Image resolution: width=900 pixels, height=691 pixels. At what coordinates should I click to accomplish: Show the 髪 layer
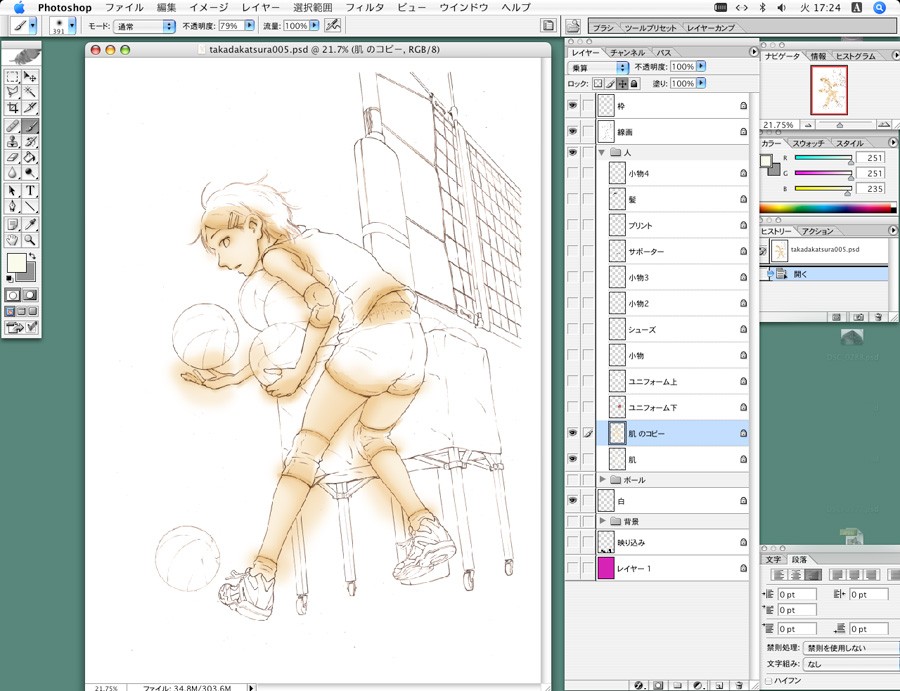(572, 199)
